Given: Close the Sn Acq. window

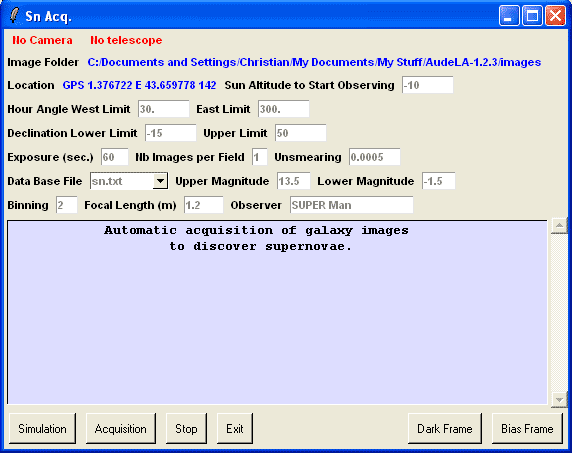Looking at the screenshot, I should pyautogui.click(x=555, y=16).
